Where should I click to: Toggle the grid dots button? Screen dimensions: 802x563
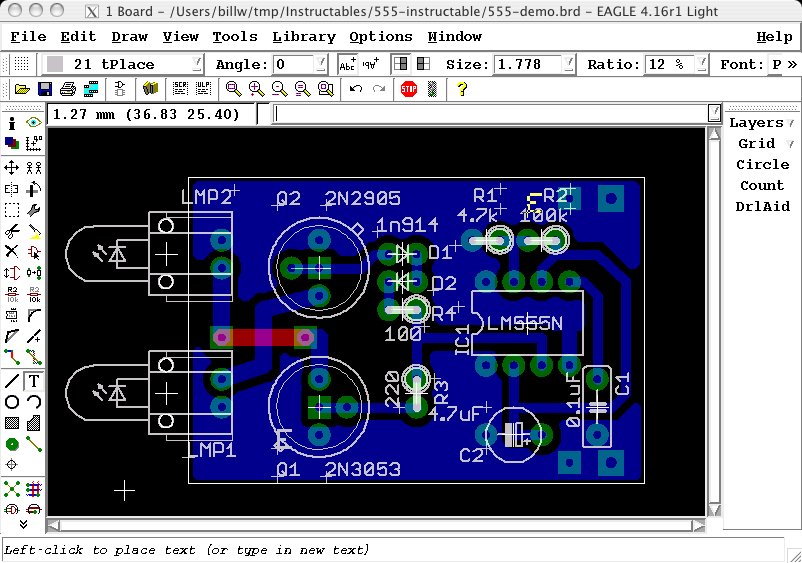[x=21, y=64]
